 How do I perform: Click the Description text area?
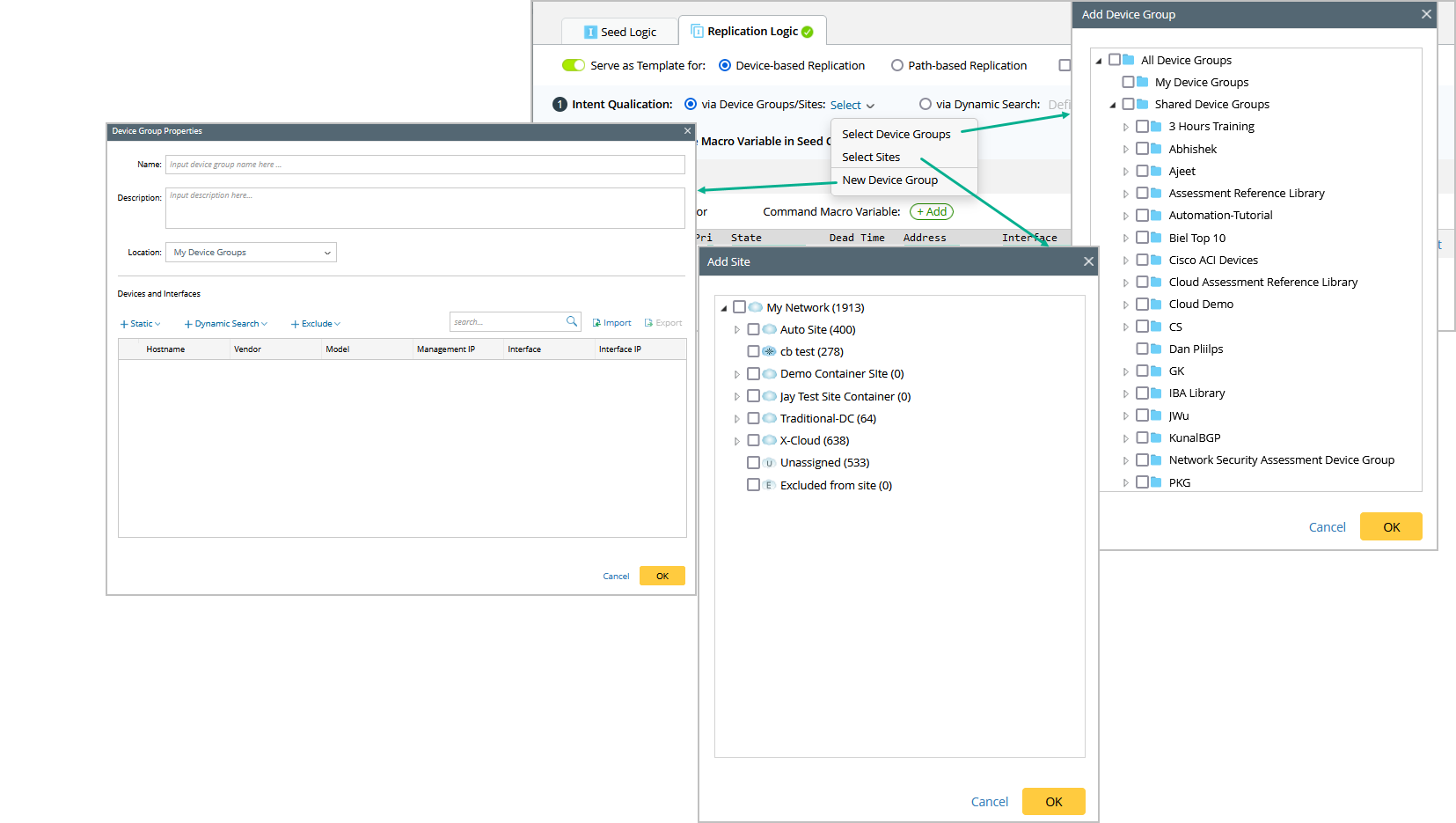425,209
